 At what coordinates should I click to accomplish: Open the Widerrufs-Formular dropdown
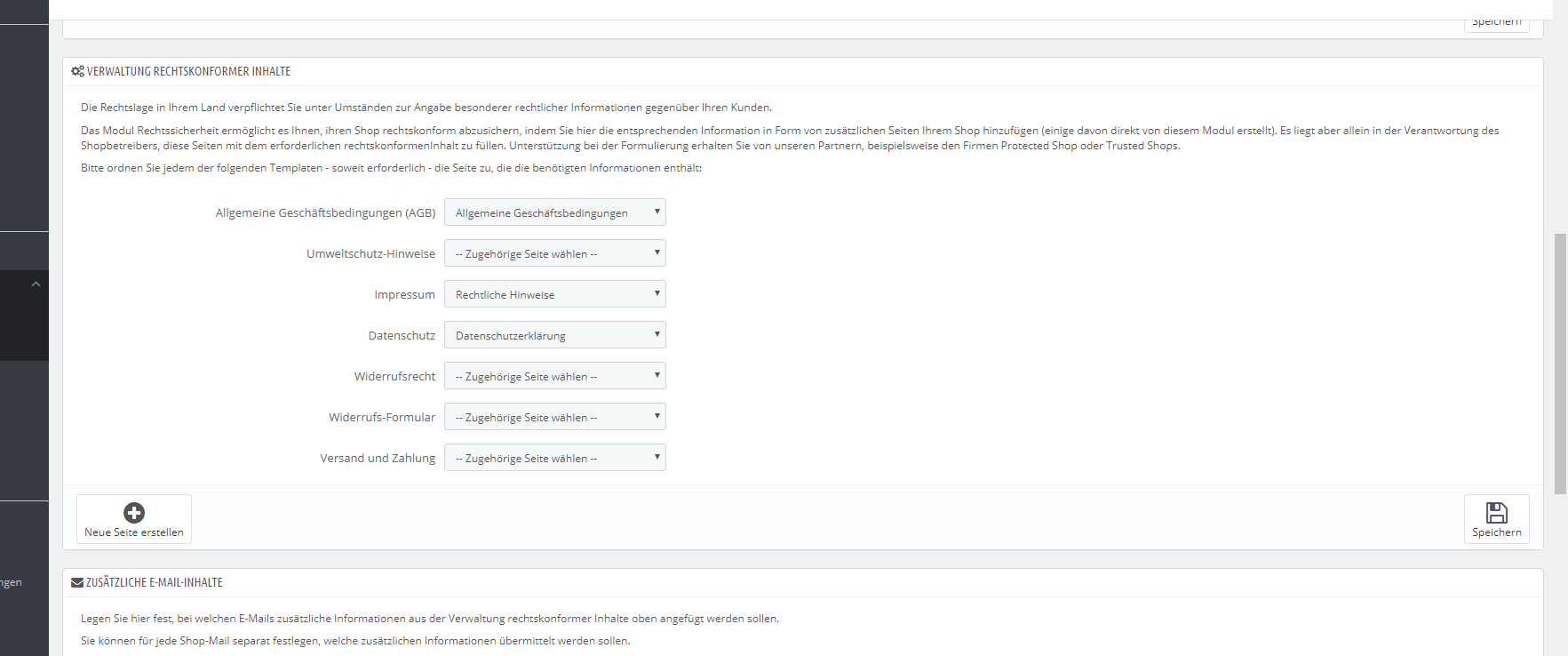pyautogui.click(x=554, y=417)
